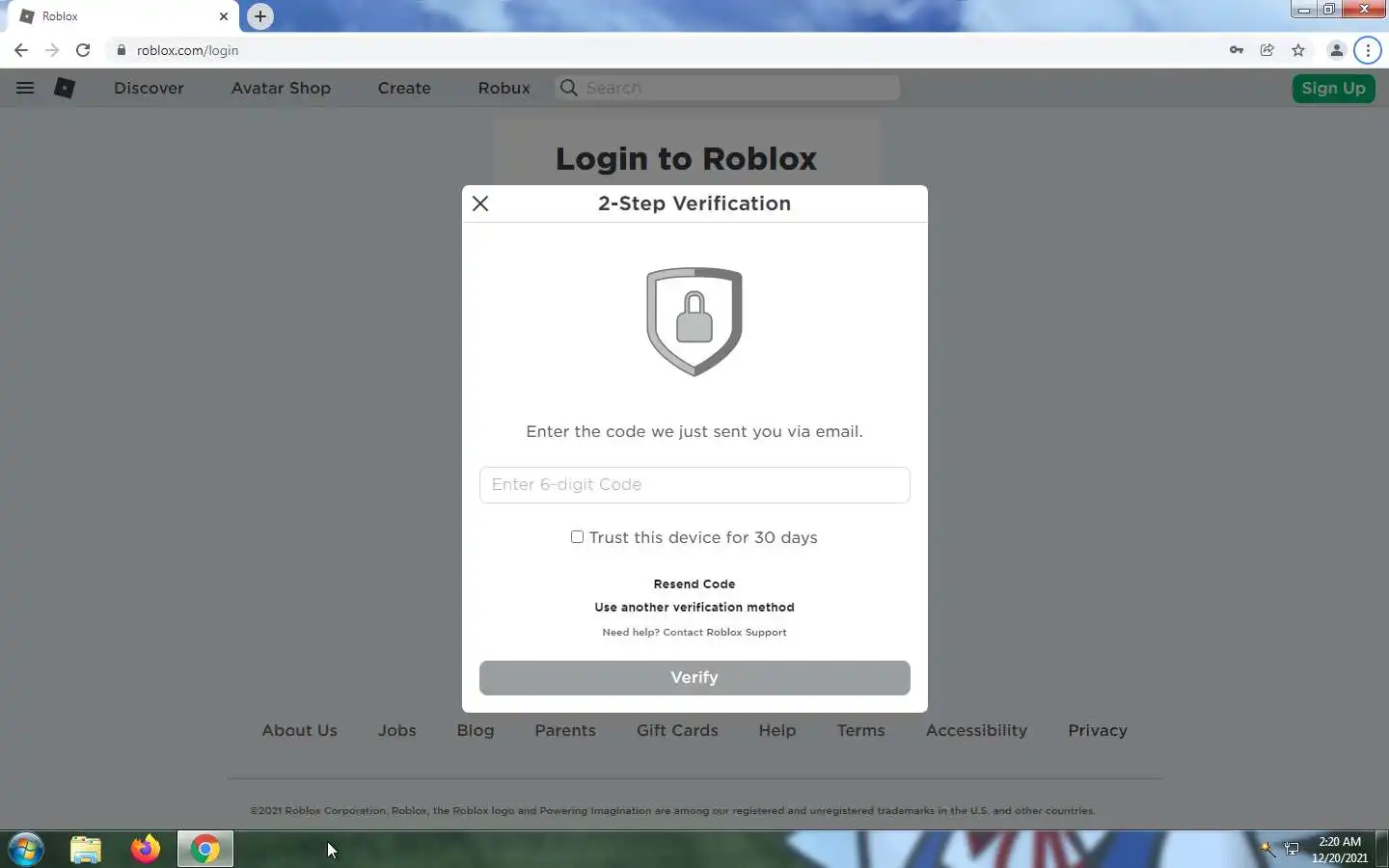Image resolution: width=1389 pixels, height=868 pixels.
Task: Open Gift Cards footer link
Action: pos(677,731)
